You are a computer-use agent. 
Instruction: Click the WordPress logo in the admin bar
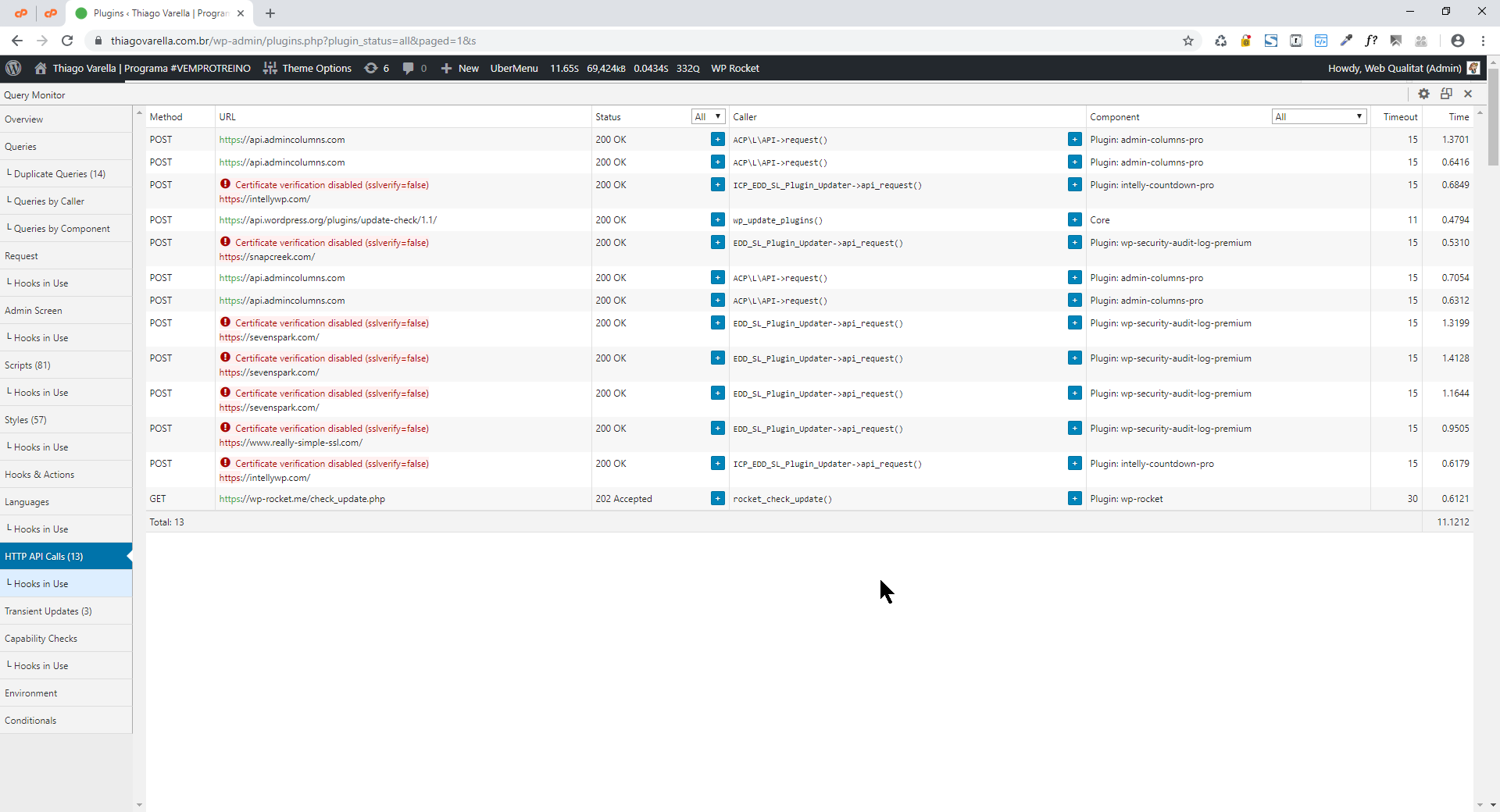pyautogui.click(x=13, y=68)
